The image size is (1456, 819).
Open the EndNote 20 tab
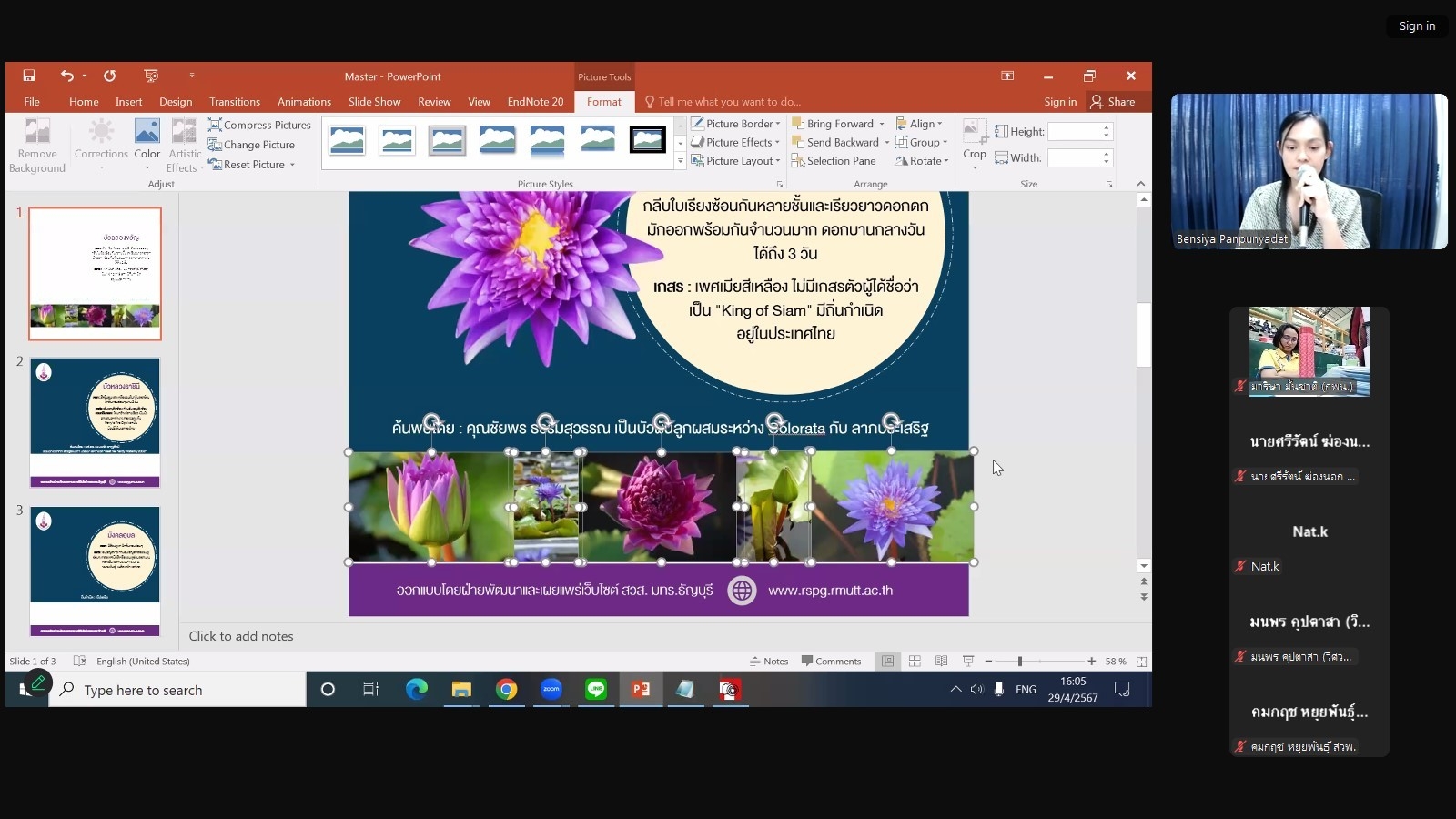coord(535,102)
